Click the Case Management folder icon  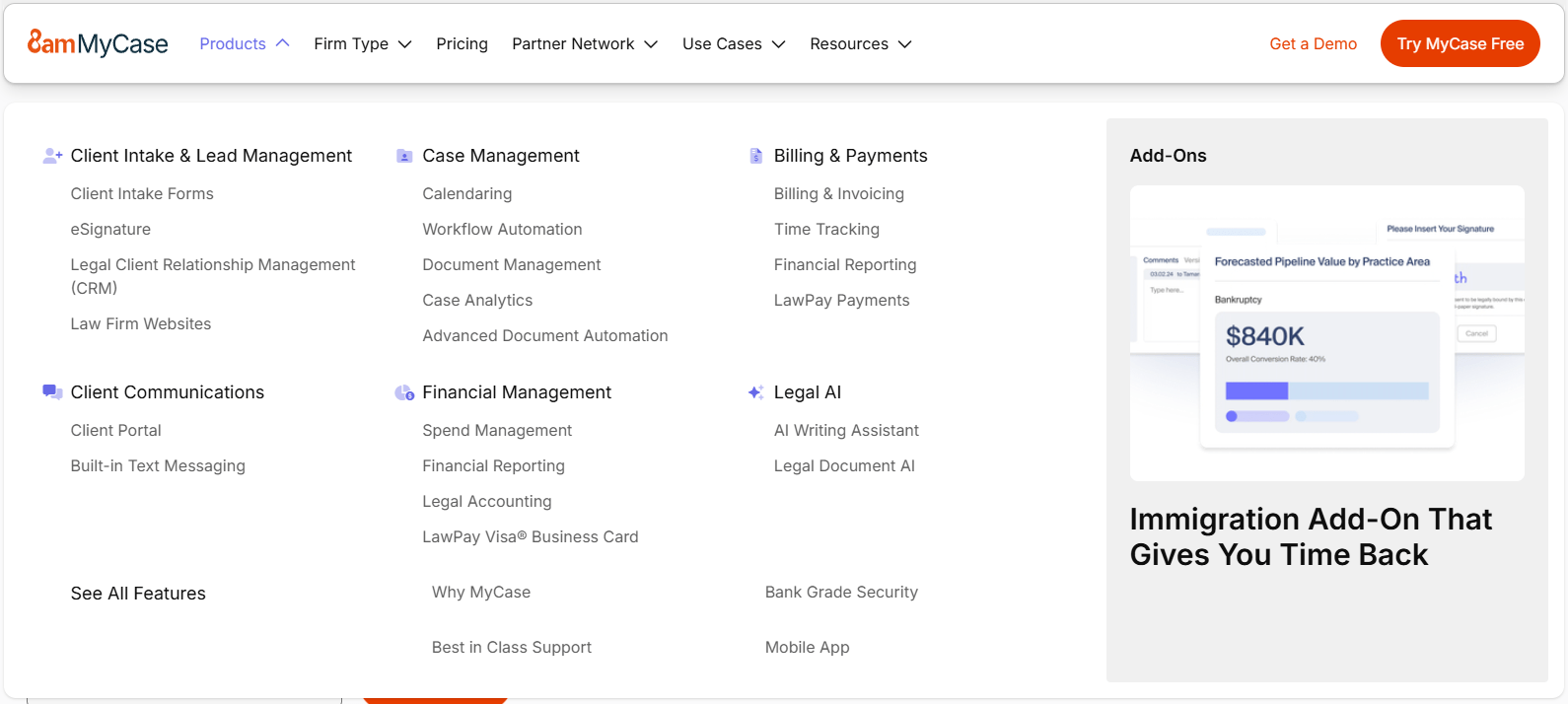pyautogui.click(x=404, y=156)
